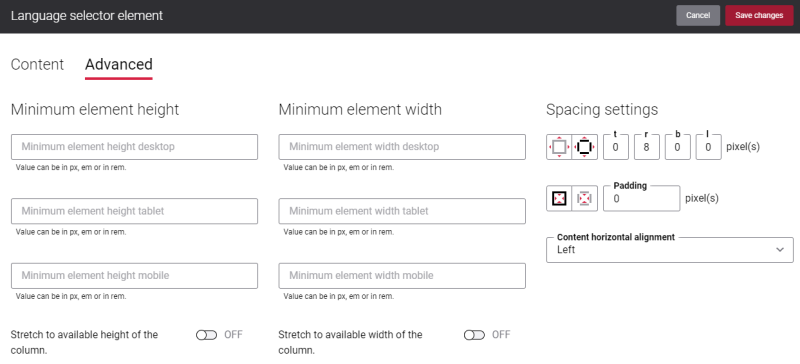The width and height of the screenshot is (800, 364).
Task: Toggle stretch to available width switch
Action: pyautogui.click(x=474, y=335)
